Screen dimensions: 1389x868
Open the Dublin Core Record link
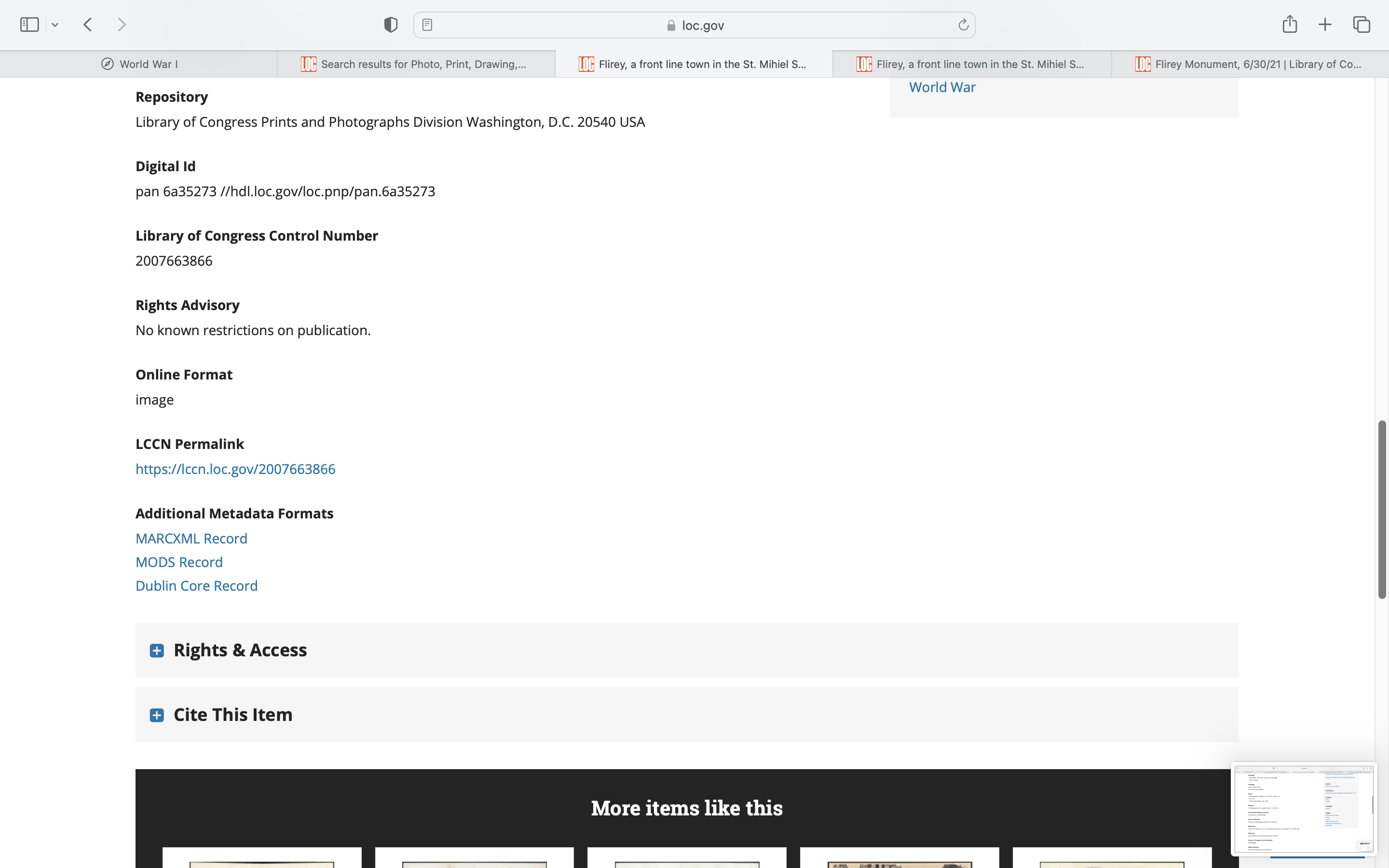pyautogui.click(x=196, y=585)
